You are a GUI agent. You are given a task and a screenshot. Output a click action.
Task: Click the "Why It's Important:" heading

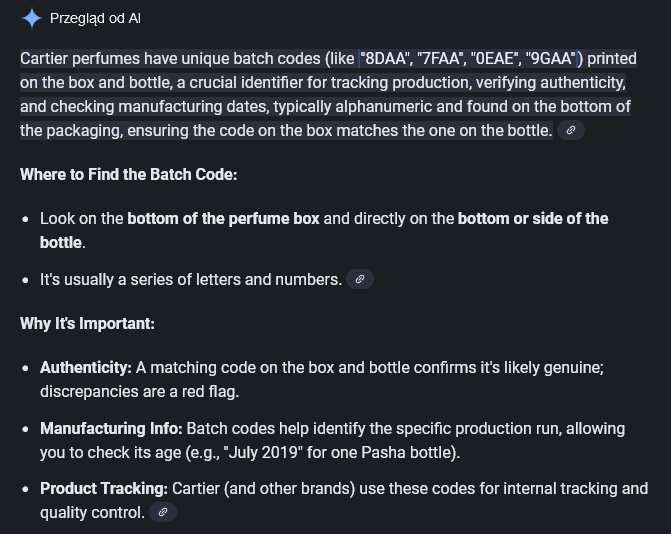pos(87,324)
